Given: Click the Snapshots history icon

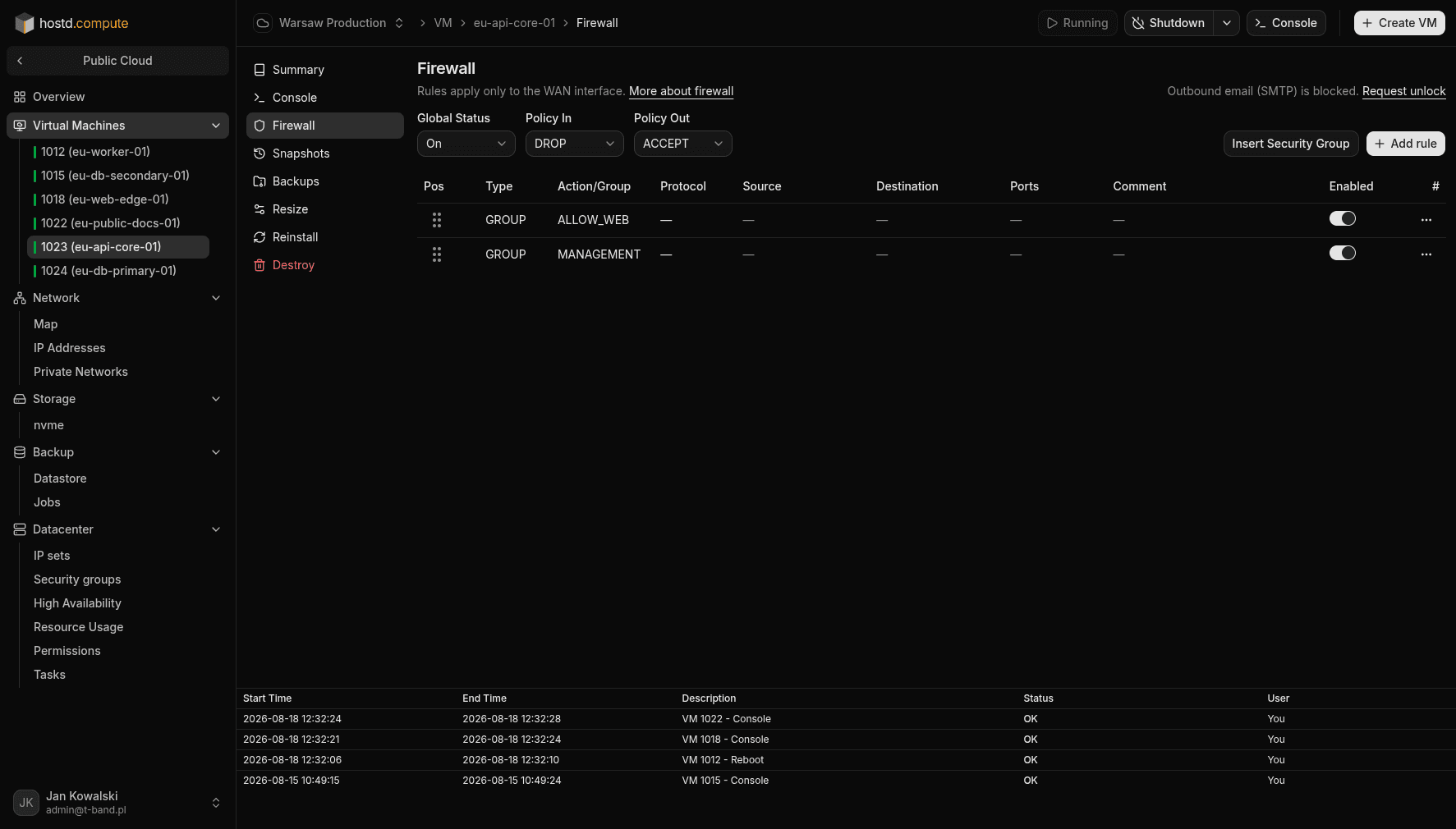Looking at the screenshot, I should 260,153.
